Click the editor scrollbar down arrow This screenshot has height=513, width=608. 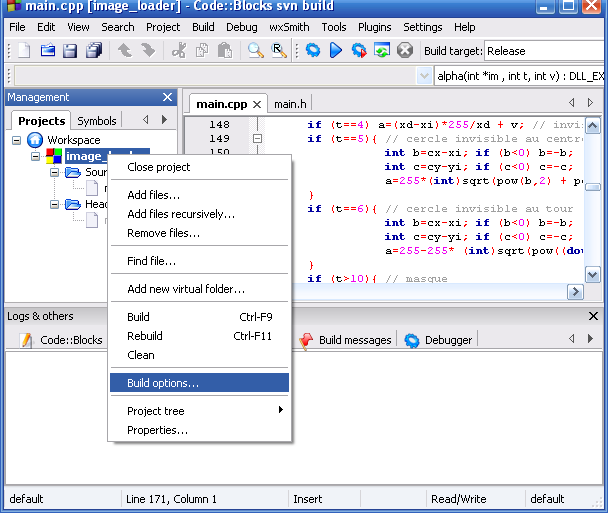(593, 275)
